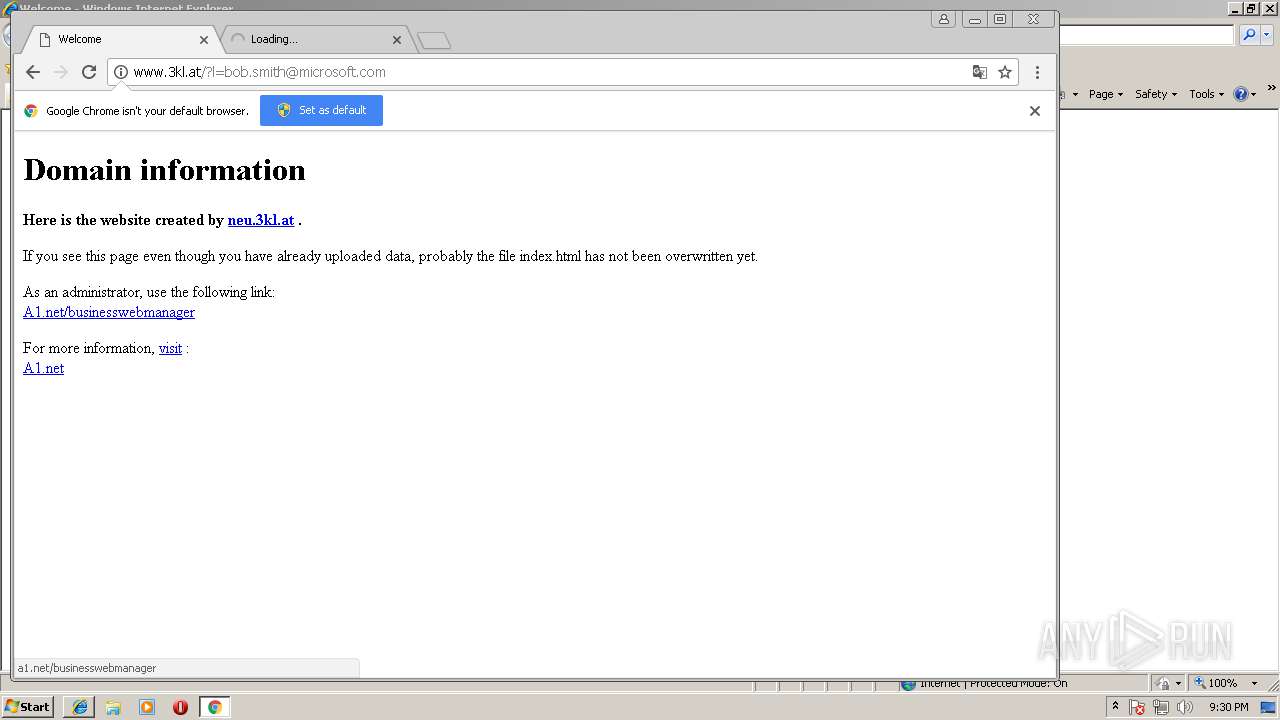Open the A1.net/businesswebmanager link

click(109, 312)
